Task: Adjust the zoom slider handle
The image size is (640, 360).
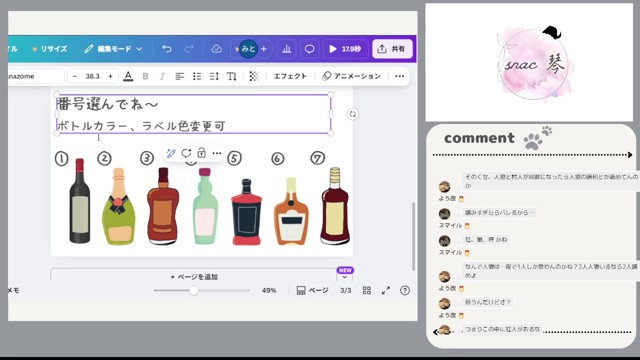Action: coord(194,290)
